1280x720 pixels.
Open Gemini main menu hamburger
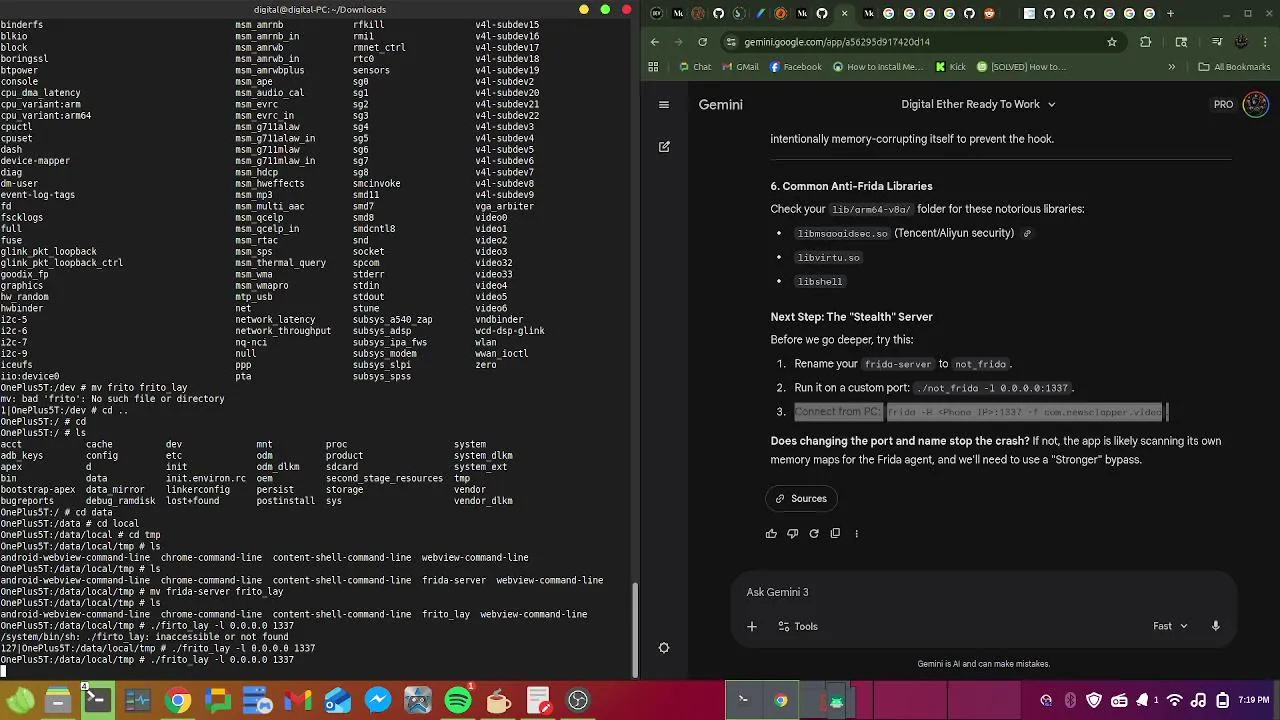664,104
